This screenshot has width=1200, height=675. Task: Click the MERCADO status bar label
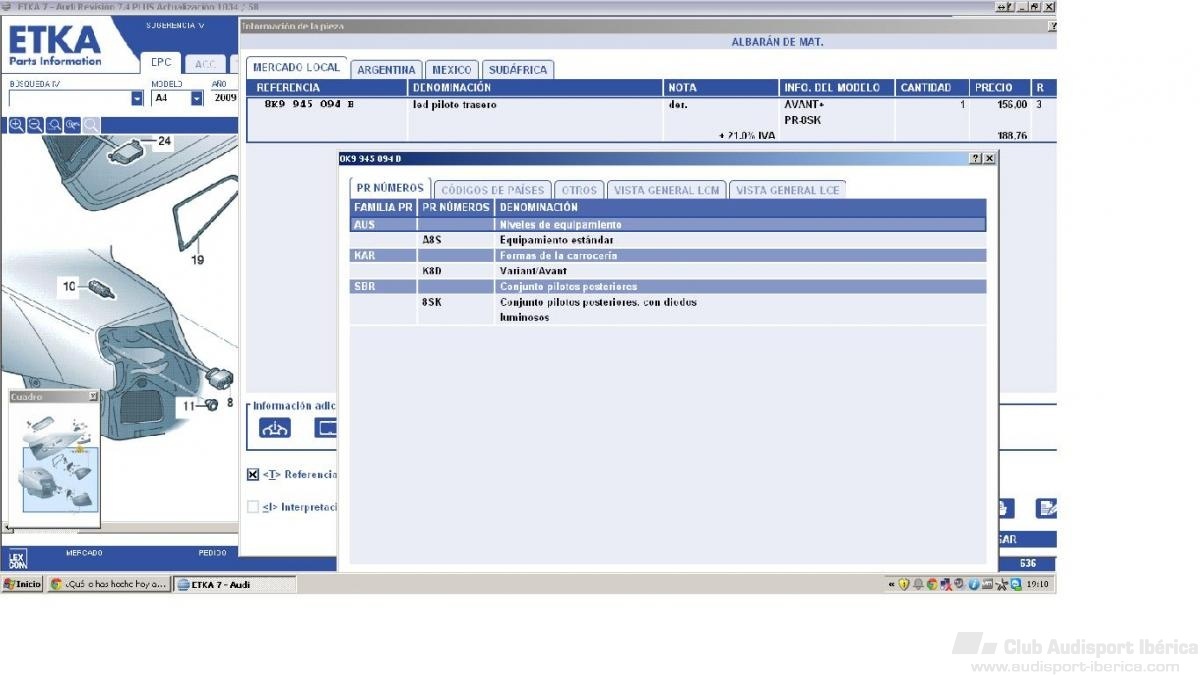pyautogui.click(x=84, y=553)
